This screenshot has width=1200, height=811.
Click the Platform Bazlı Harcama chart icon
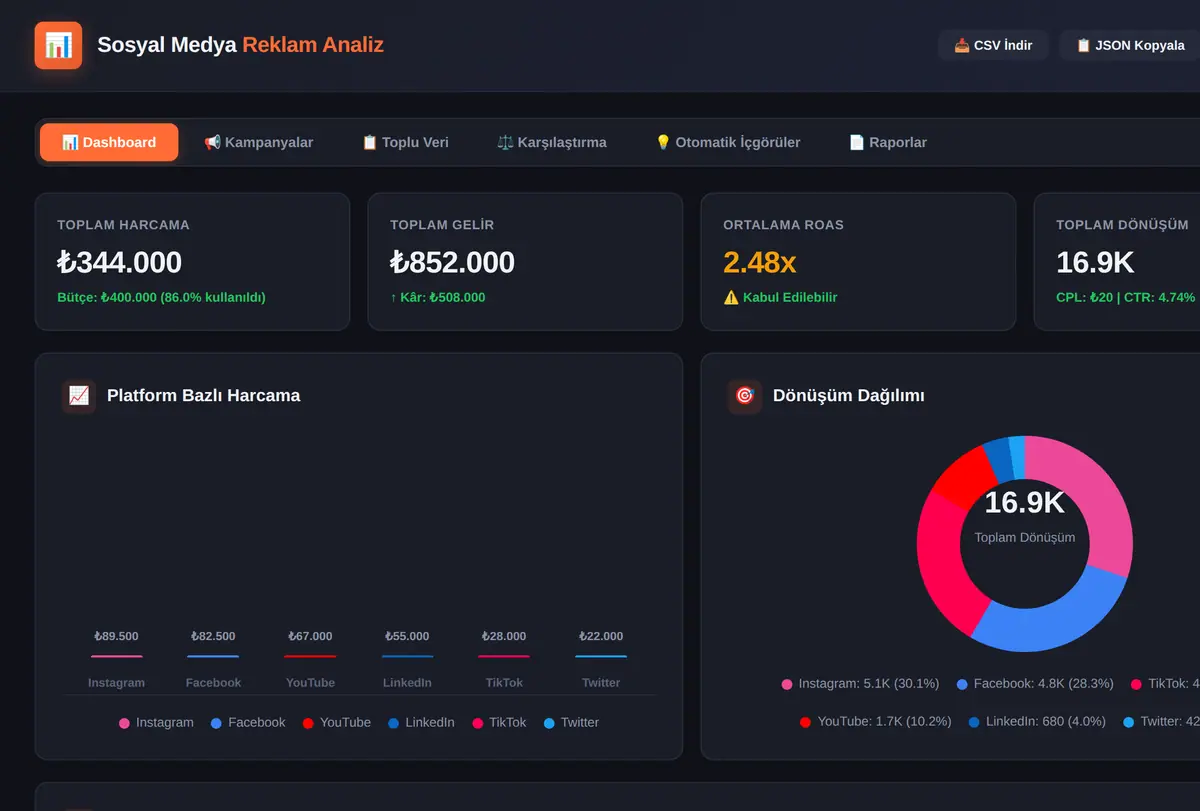(x=78, y=395)
